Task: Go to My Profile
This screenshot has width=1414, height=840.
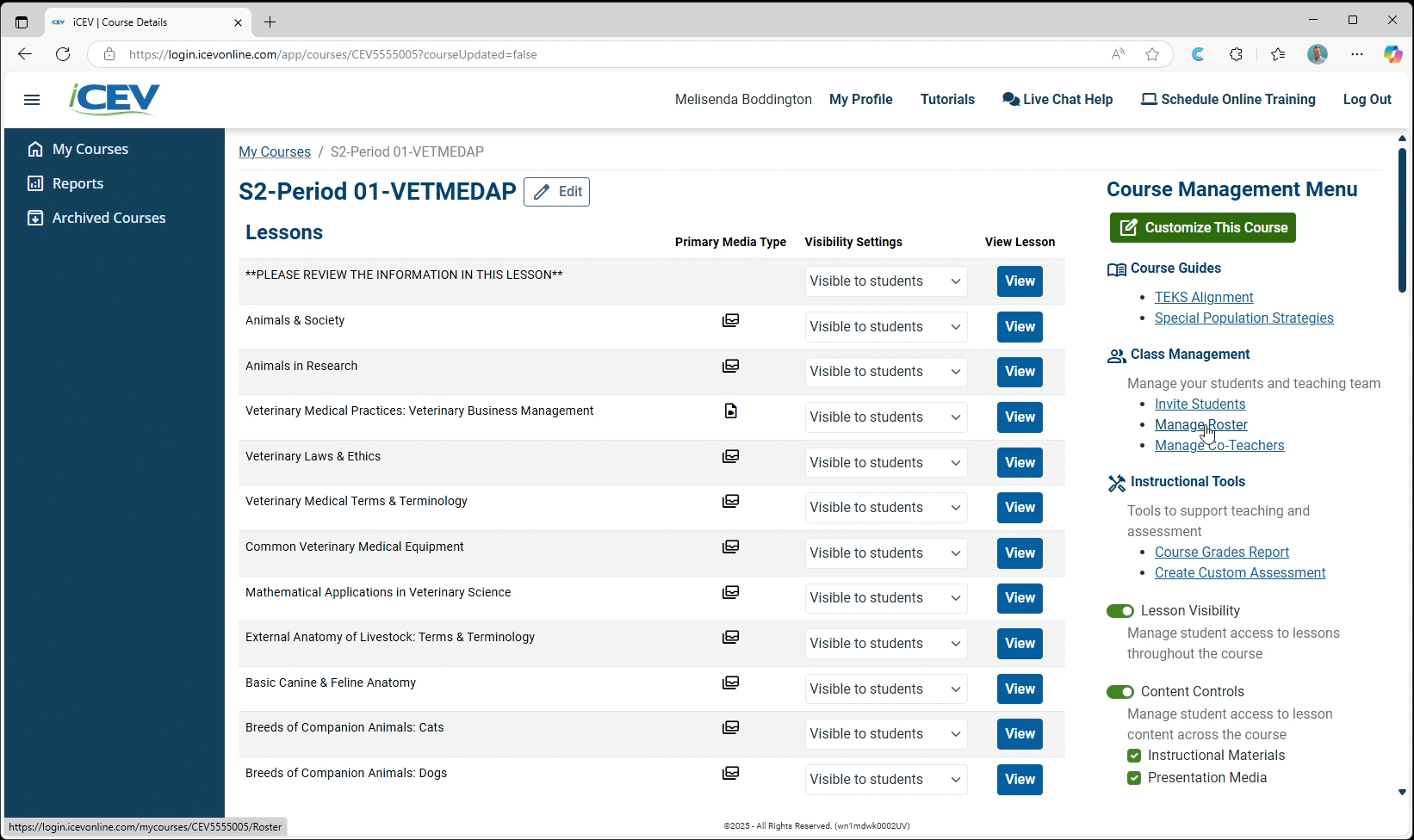Action: (860, 99)
